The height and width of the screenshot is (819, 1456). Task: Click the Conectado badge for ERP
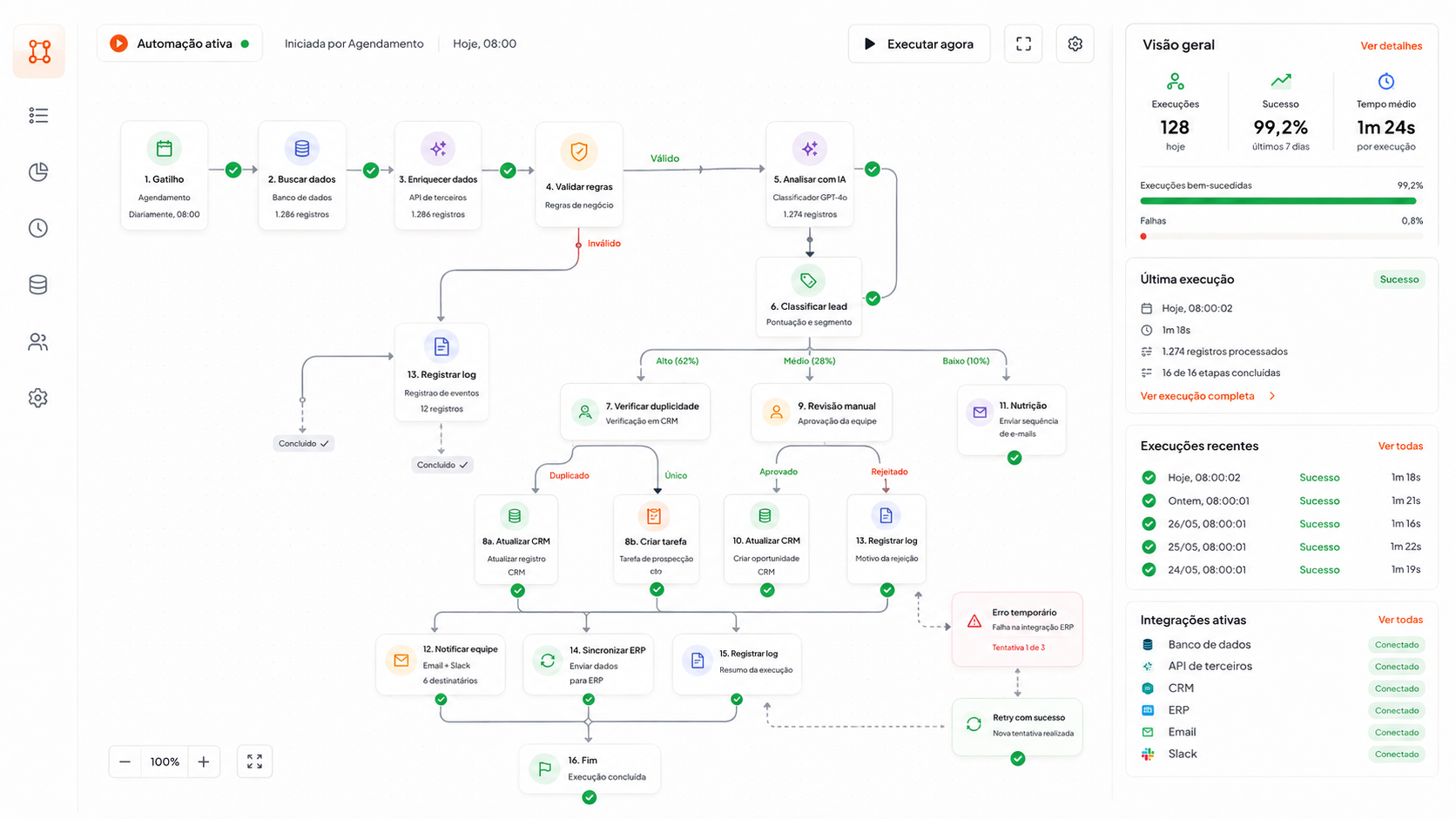[x=1397, y=710]
